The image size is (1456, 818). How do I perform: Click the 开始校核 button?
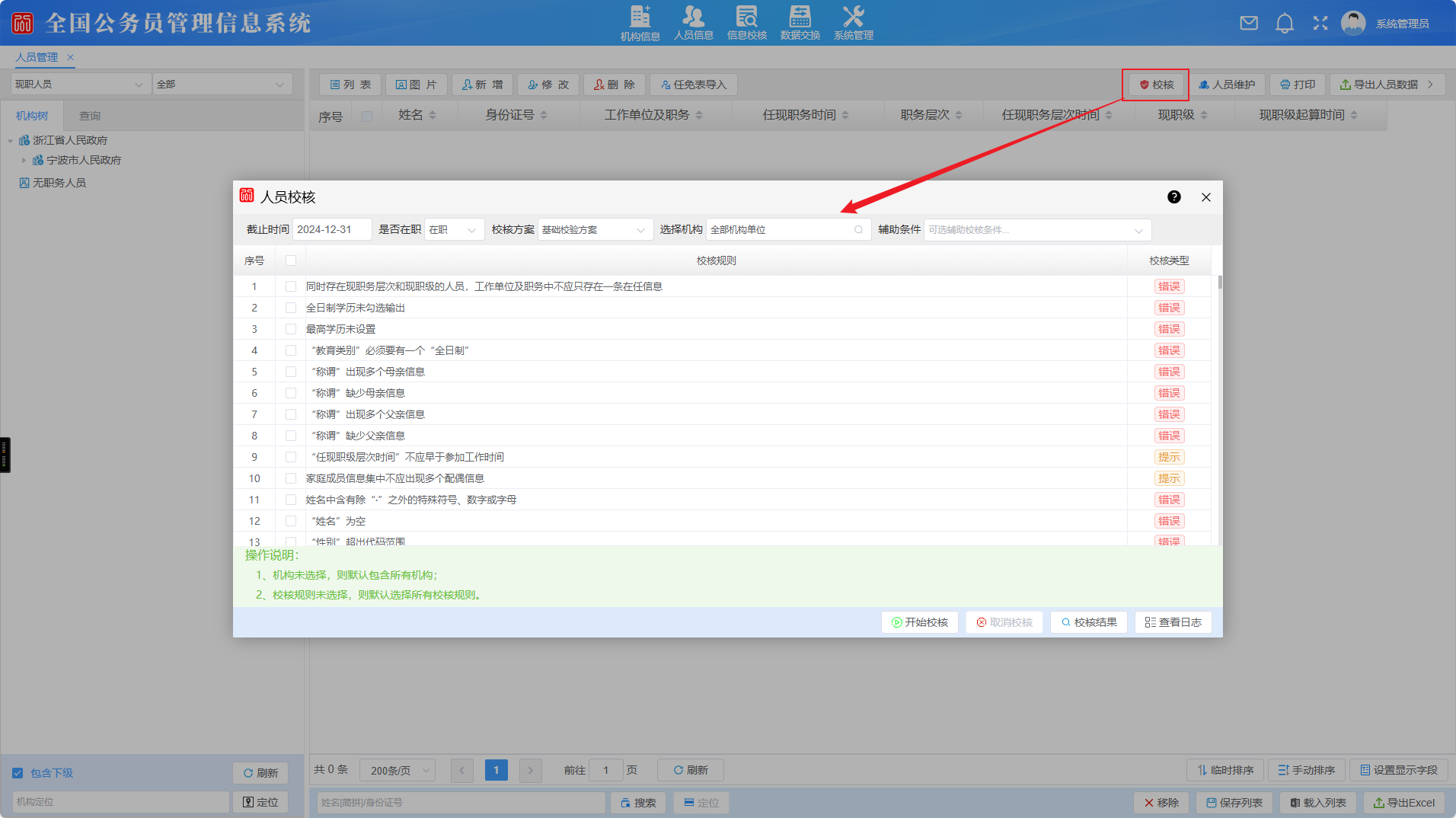pyautogui.click(x=920, y=622)
